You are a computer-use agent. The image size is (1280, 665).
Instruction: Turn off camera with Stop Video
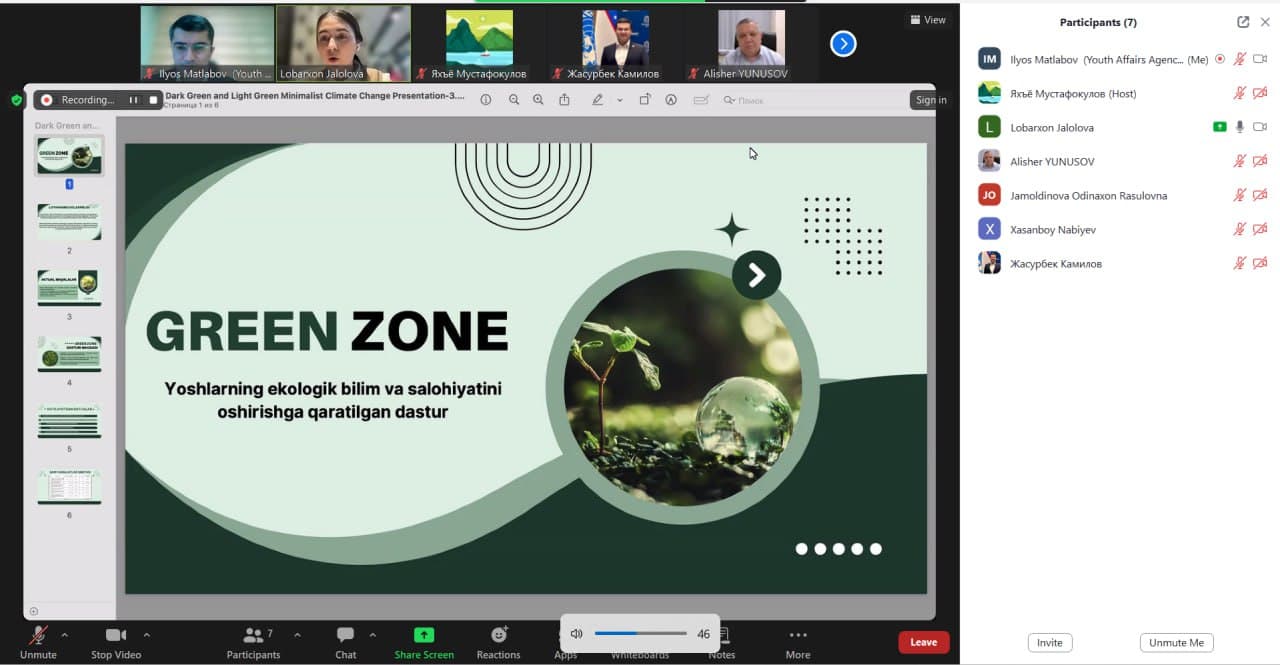116,636
